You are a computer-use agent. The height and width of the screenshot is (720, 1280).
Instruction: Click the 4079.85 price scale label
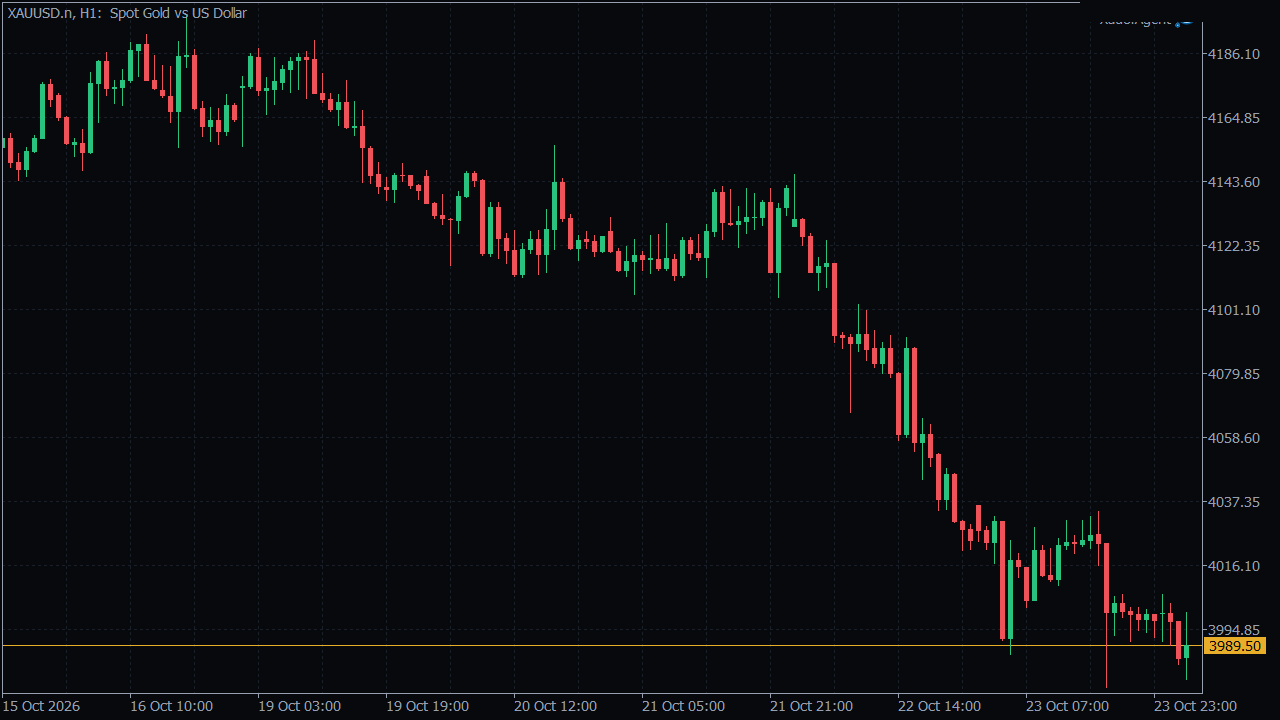[1233, 374]
